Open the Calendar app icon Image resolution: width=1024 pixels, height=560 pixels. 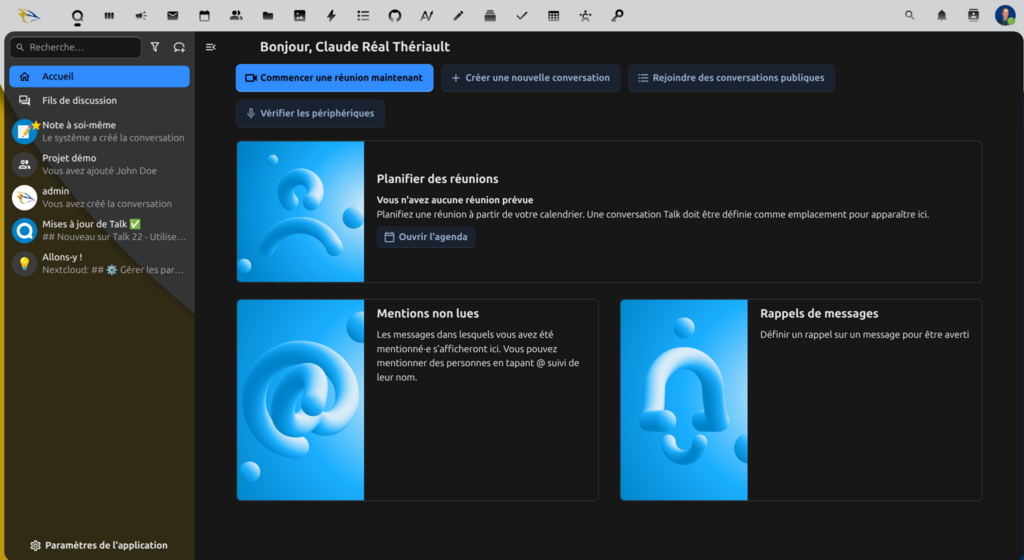[204, 16]
